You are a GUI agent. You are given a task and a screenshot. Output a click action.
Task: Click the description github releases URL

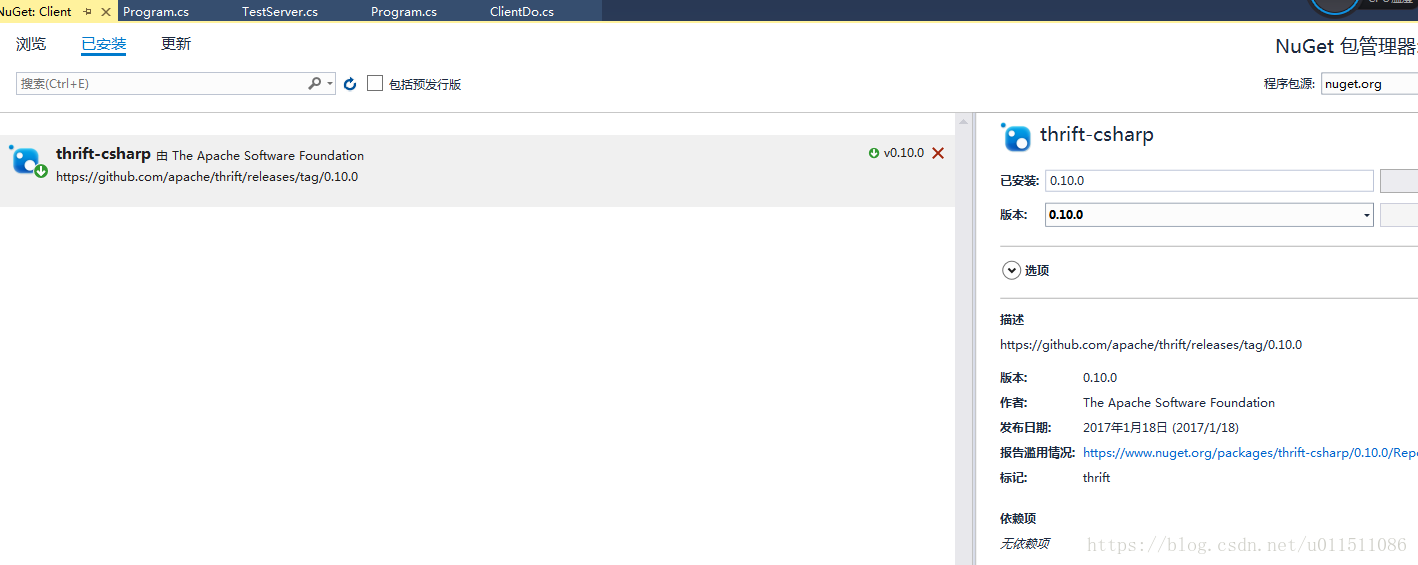[1151, 345]
